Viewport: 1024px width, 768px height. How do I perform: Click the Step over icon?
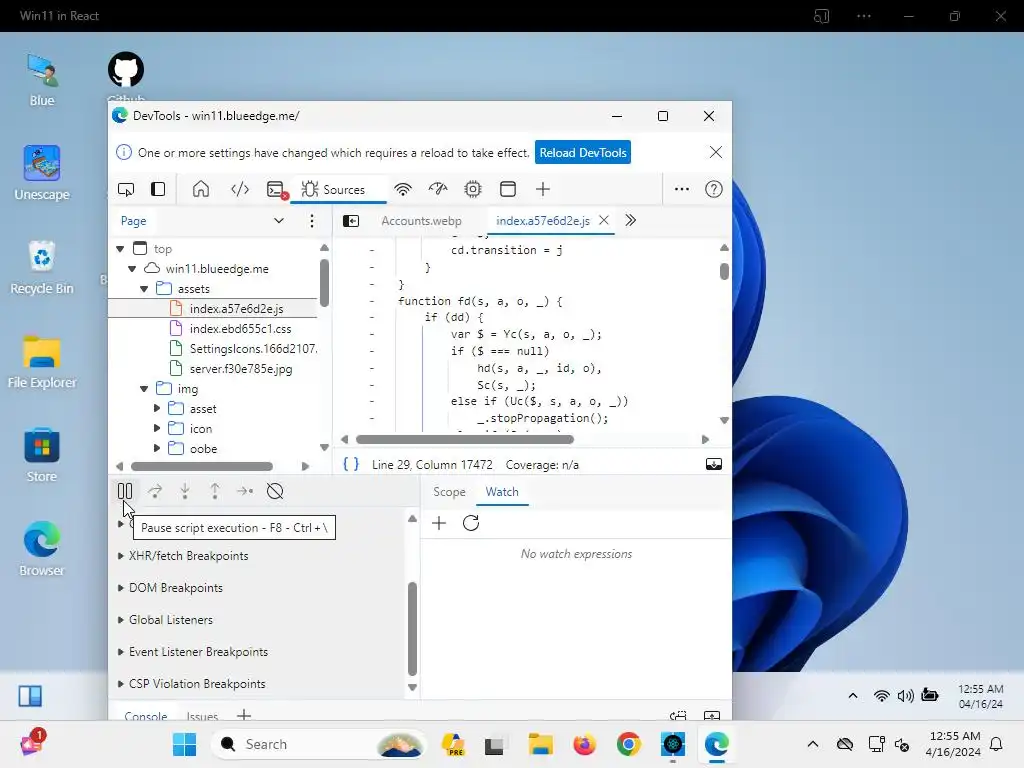(155, 491)
